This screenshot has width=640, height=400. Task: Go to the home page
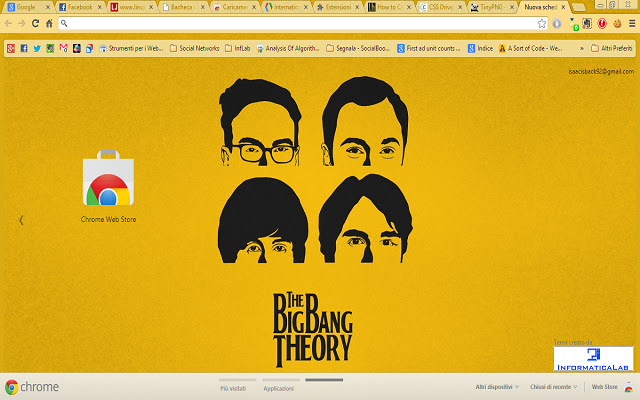coord(49,23)
